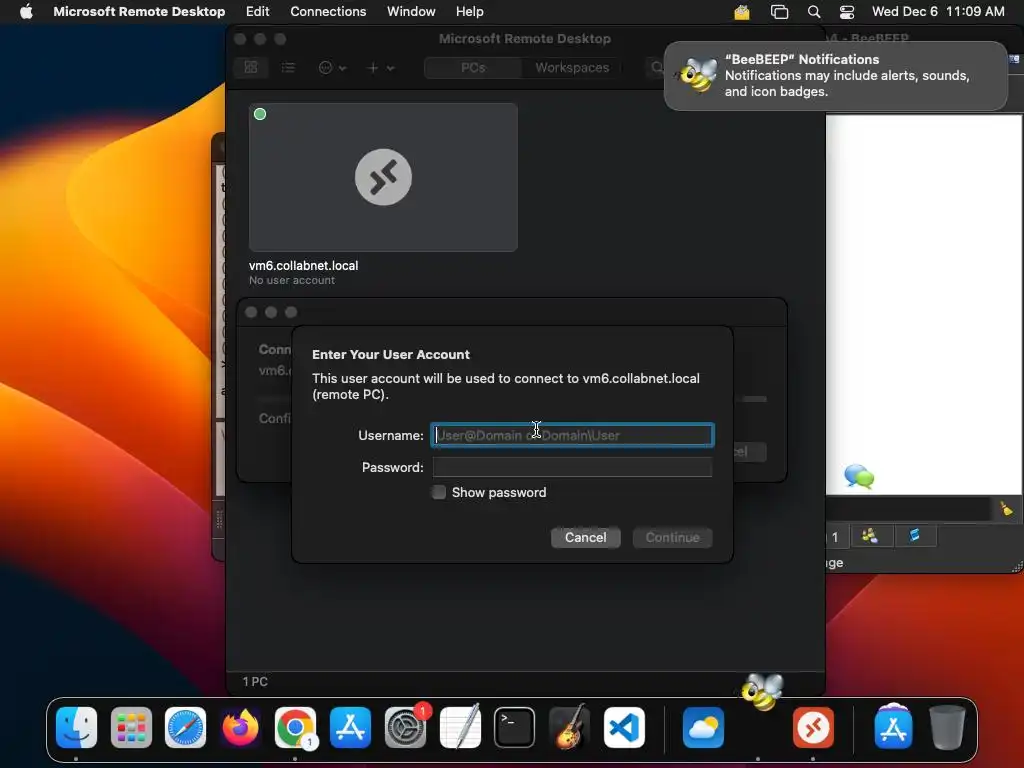Screen dimensions: 1024x768
Task: Open the Connections menu
Action: 328,11
